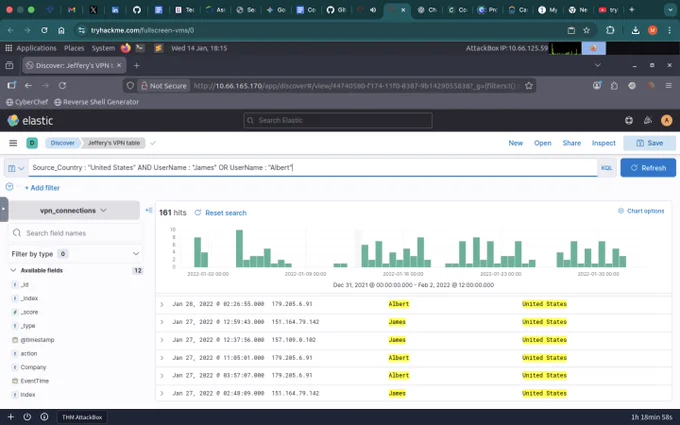Select the @timestamp field in sidebar
This screenshot has height=425, width=680.
pyautogui.click(x=37, y=340)
